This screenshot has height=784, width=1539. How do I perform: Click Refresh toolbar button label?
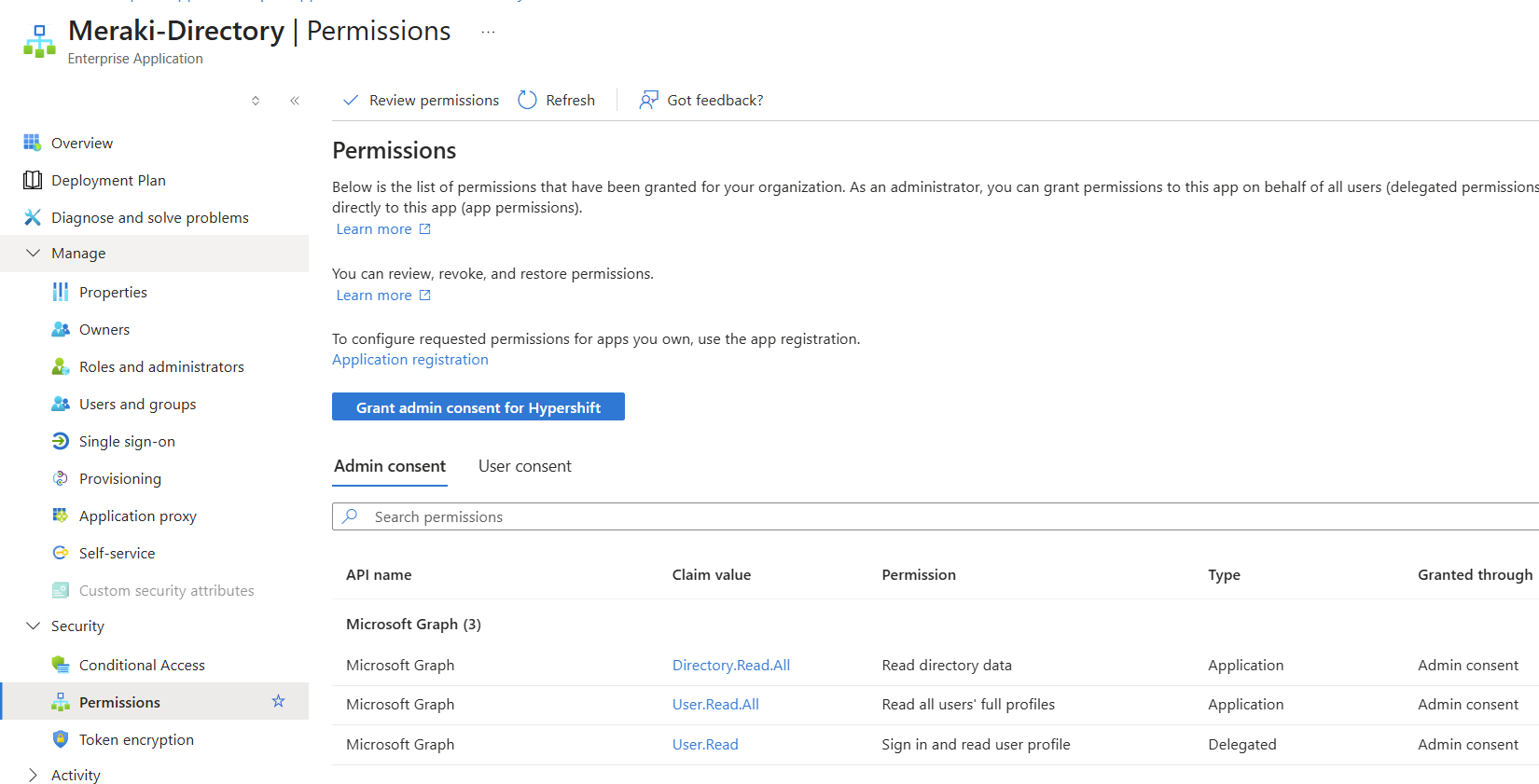click(570, 101)
